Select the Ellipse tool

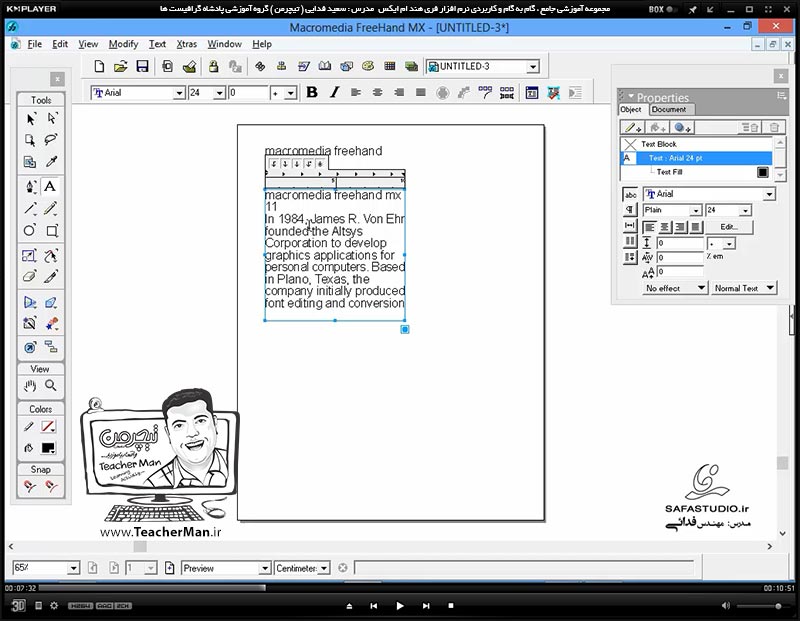[x=30, y=230]
